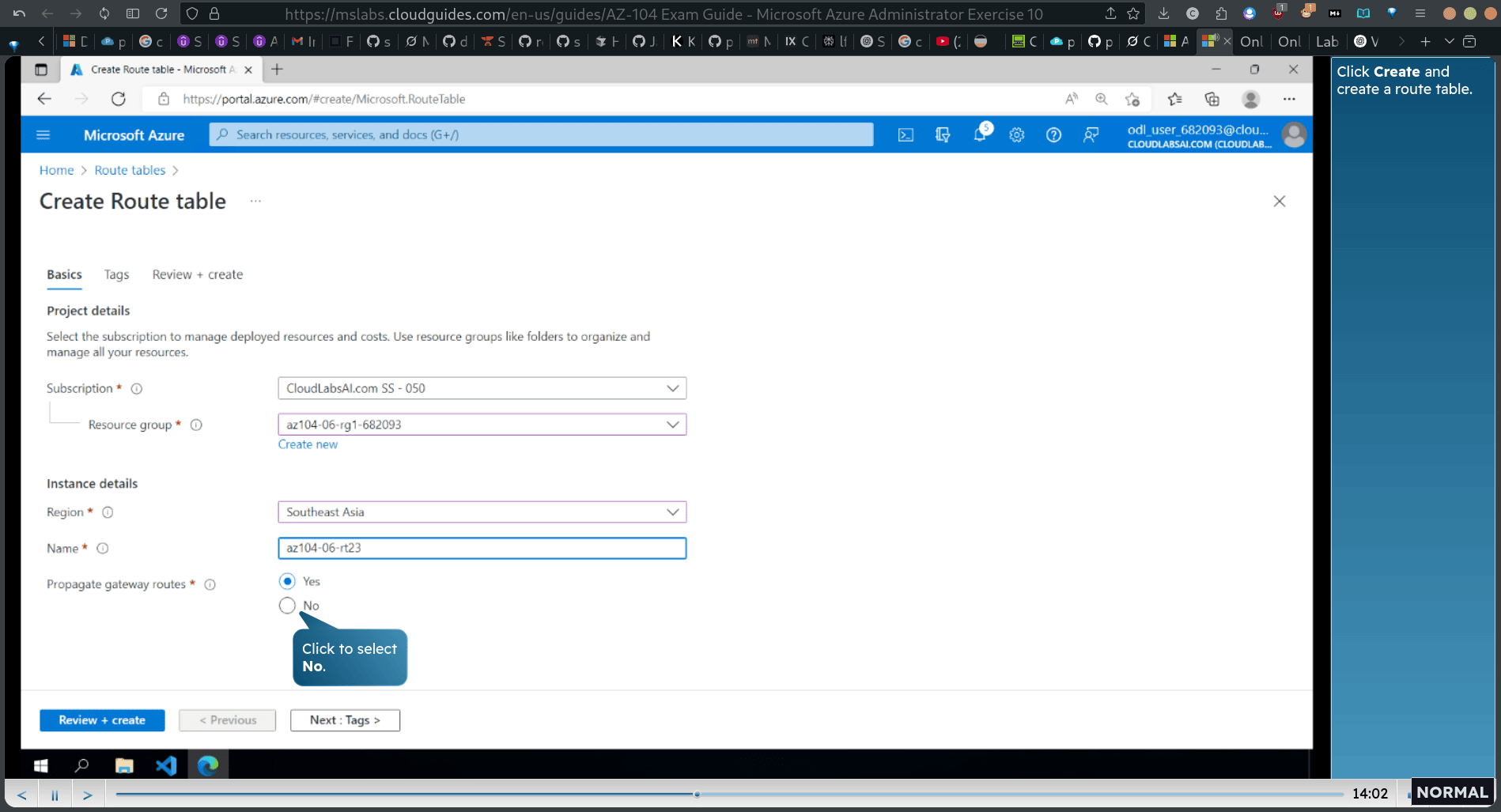The image size is (1501, 812).
Task: Select Create Route table browser tab
Action: (x=161, y=70)
